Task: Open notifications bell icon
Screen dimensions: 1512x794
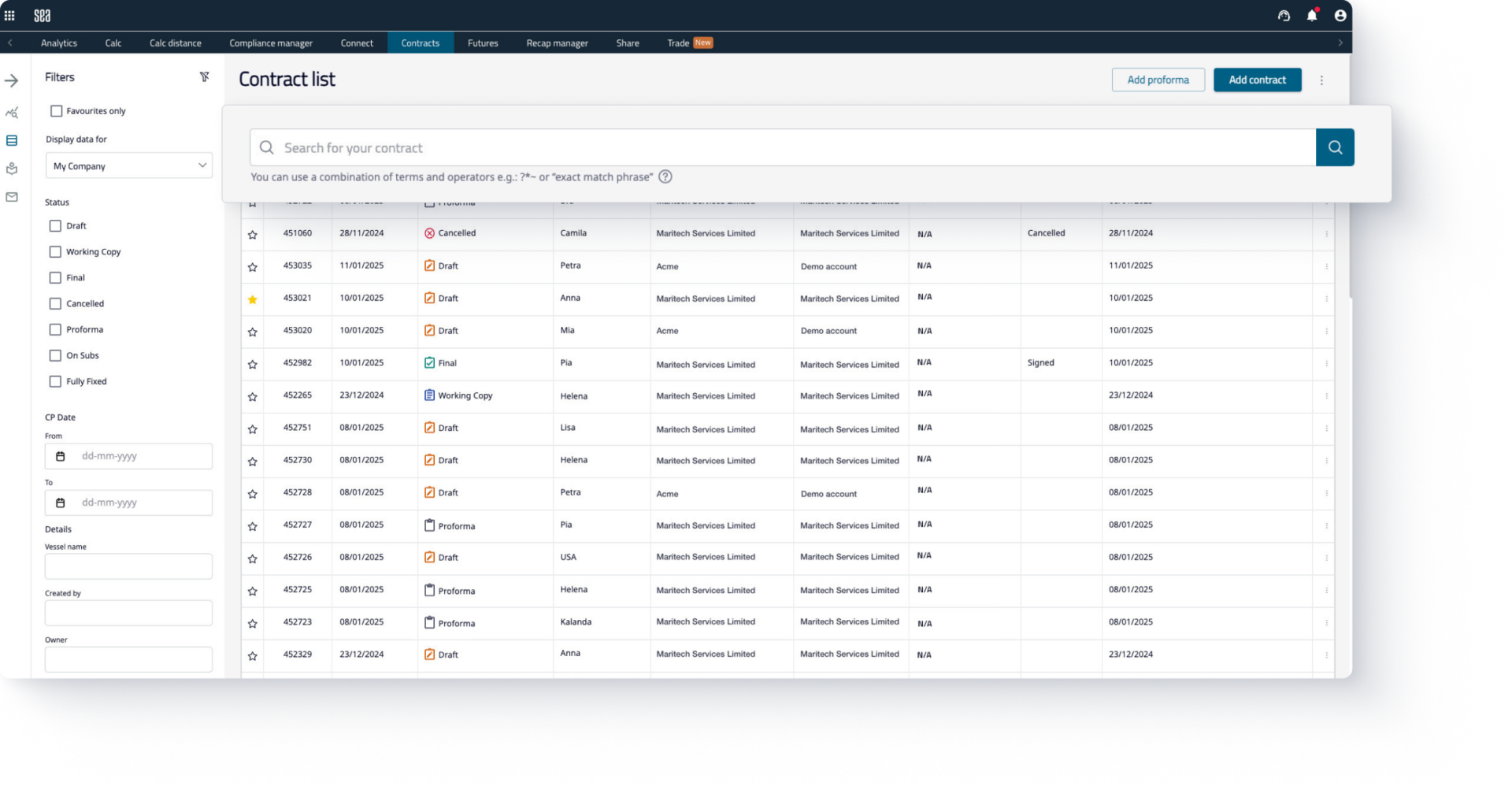Action: tap(1312, 15)
